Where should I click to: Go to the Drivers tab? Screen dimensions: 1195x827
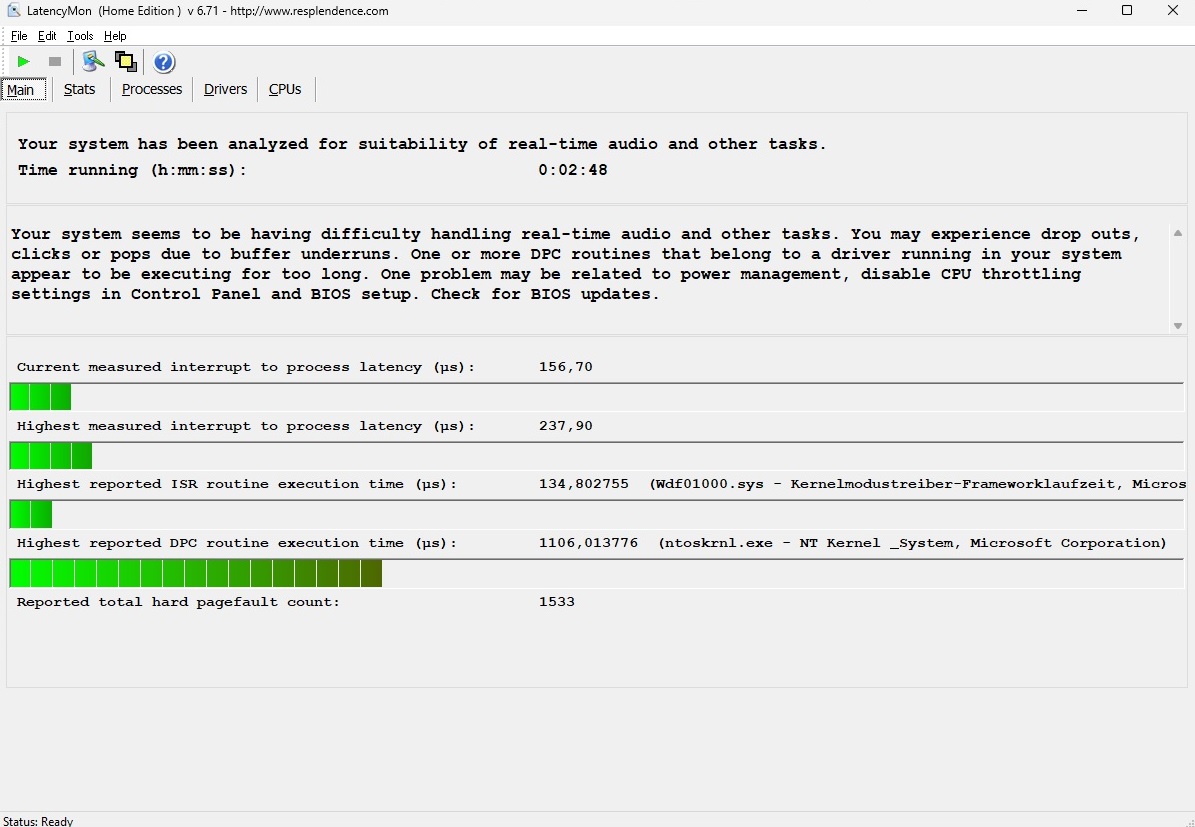(x=225, y=89)
